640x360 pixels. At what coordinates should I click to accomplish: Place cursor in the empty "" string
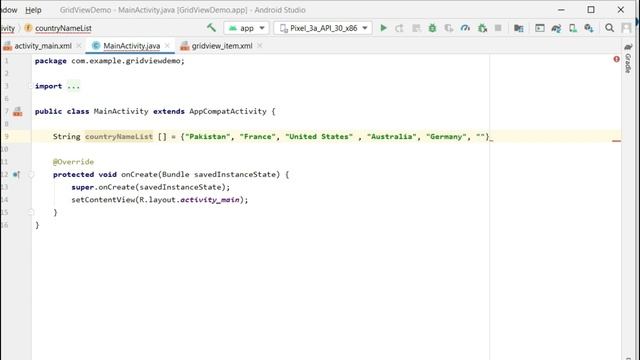480,137
